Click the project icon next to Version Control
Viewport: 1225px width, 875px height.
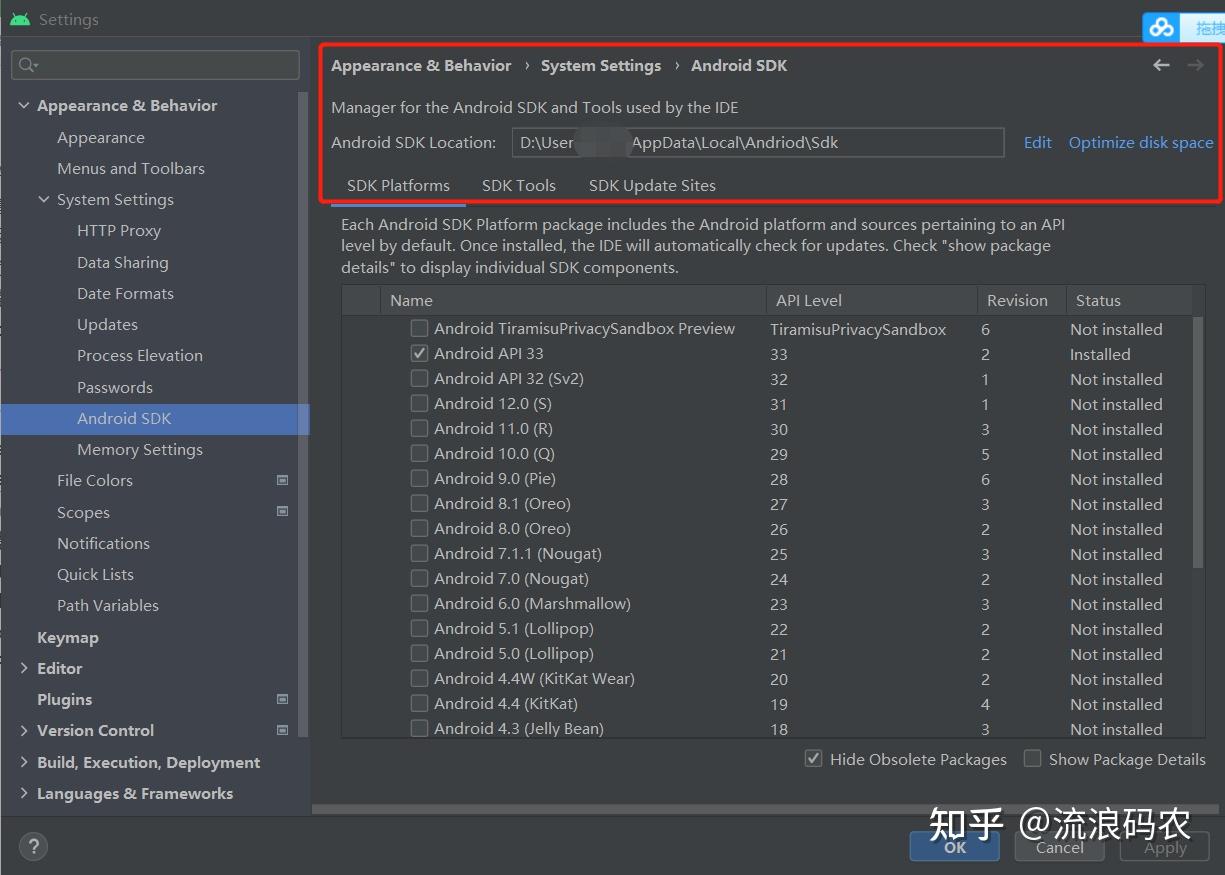282,730
